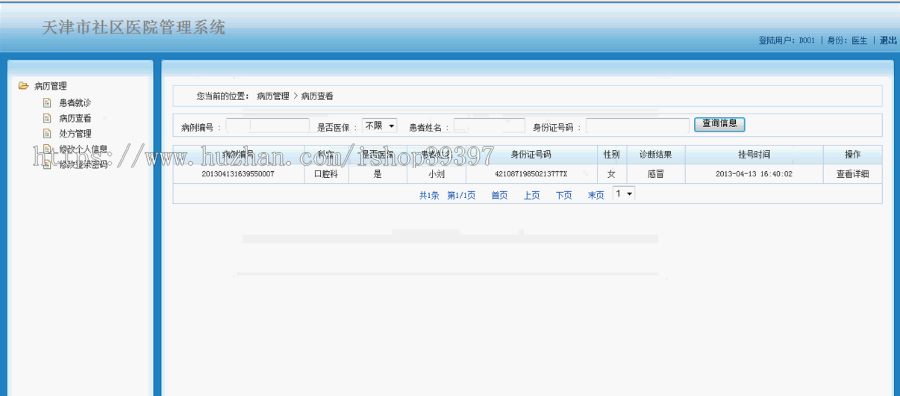
Task: Focus the 患者姓名 search input field
Action: click(489, 126)
